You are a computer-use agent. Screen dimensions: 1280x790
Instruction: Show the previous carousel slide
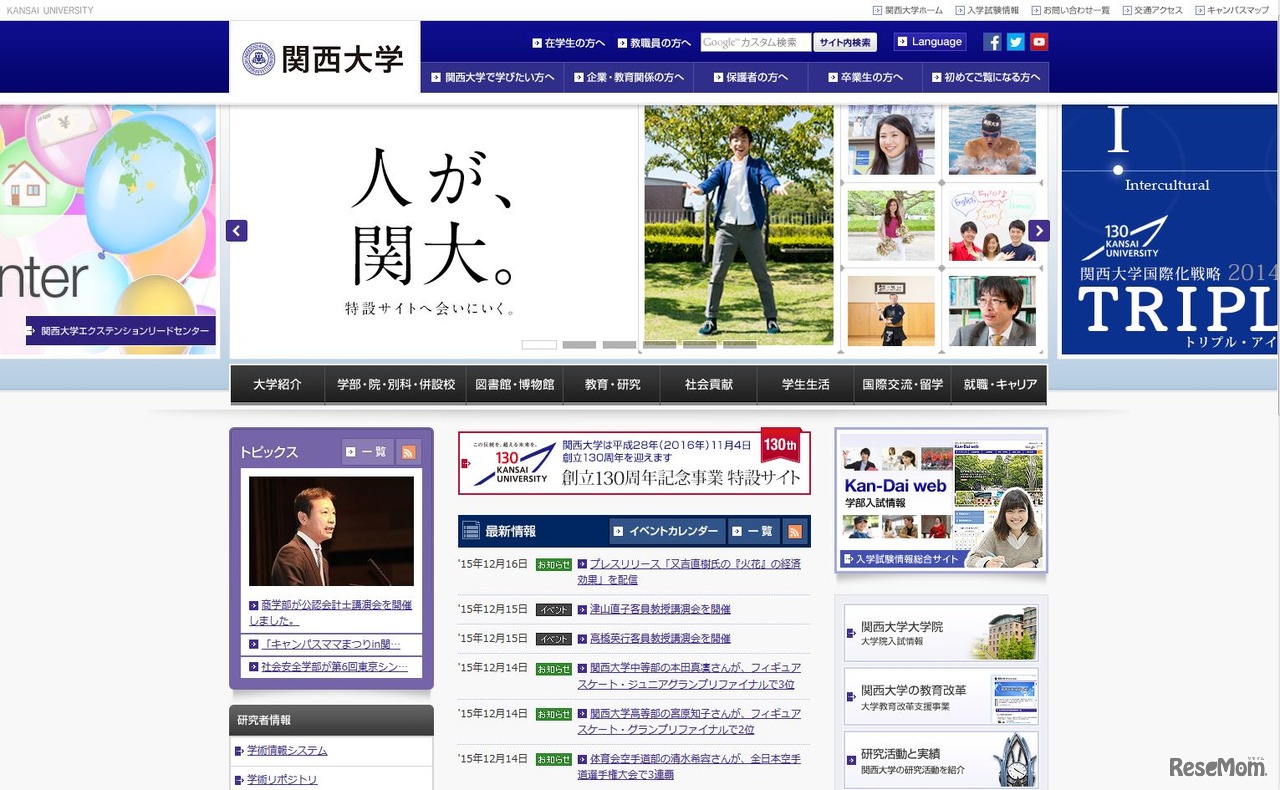click(x=236, y=231)
